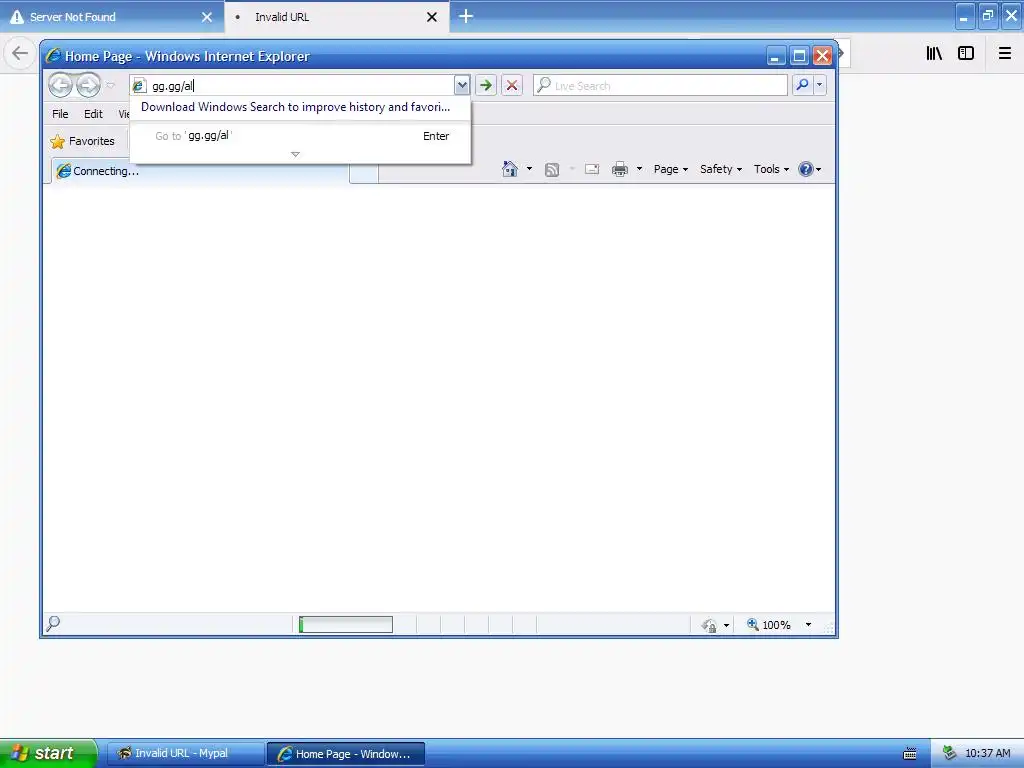This screenshot has height=768, width=1024.
Task: Click status bar magnifier icon
Action: (x=54, y=624)
